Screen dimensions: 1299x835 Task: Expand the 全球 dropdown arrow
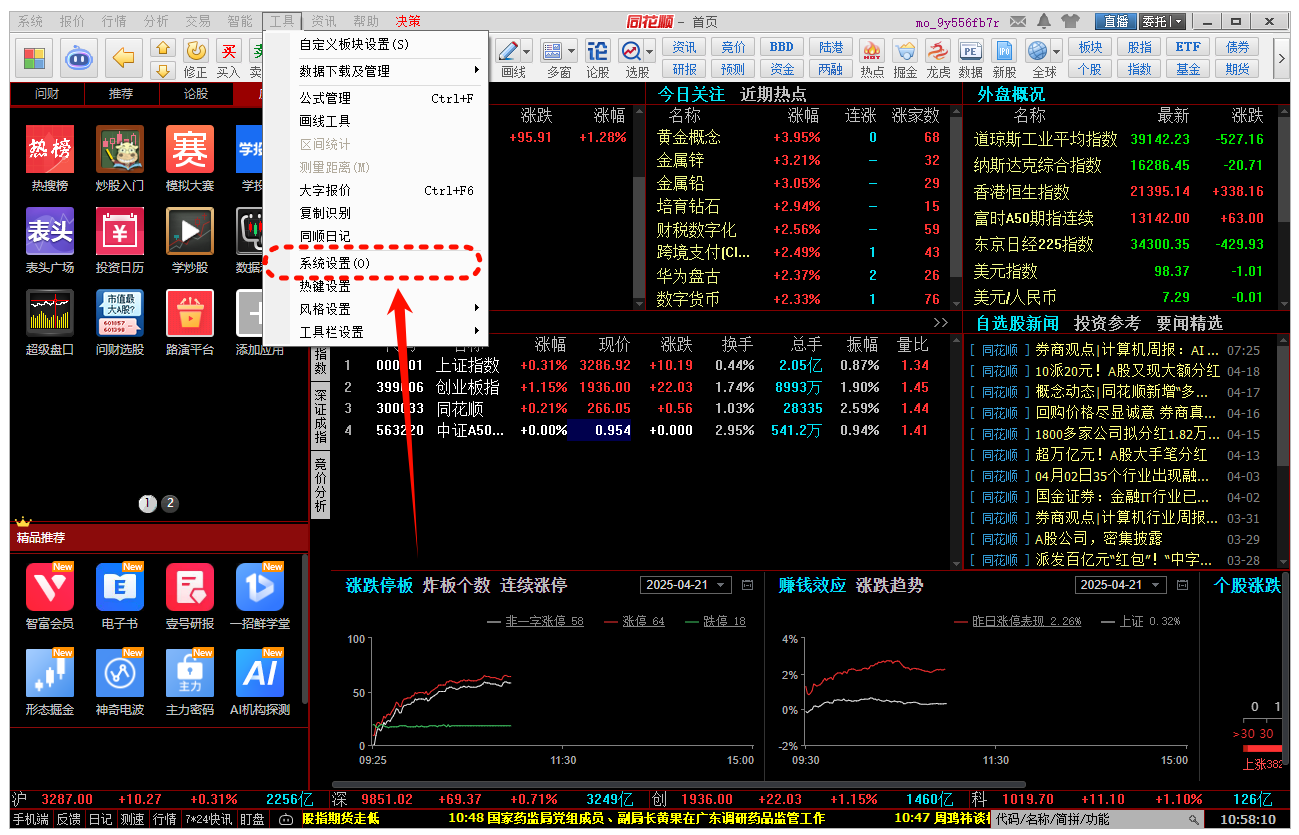[x=1058, y=50]
